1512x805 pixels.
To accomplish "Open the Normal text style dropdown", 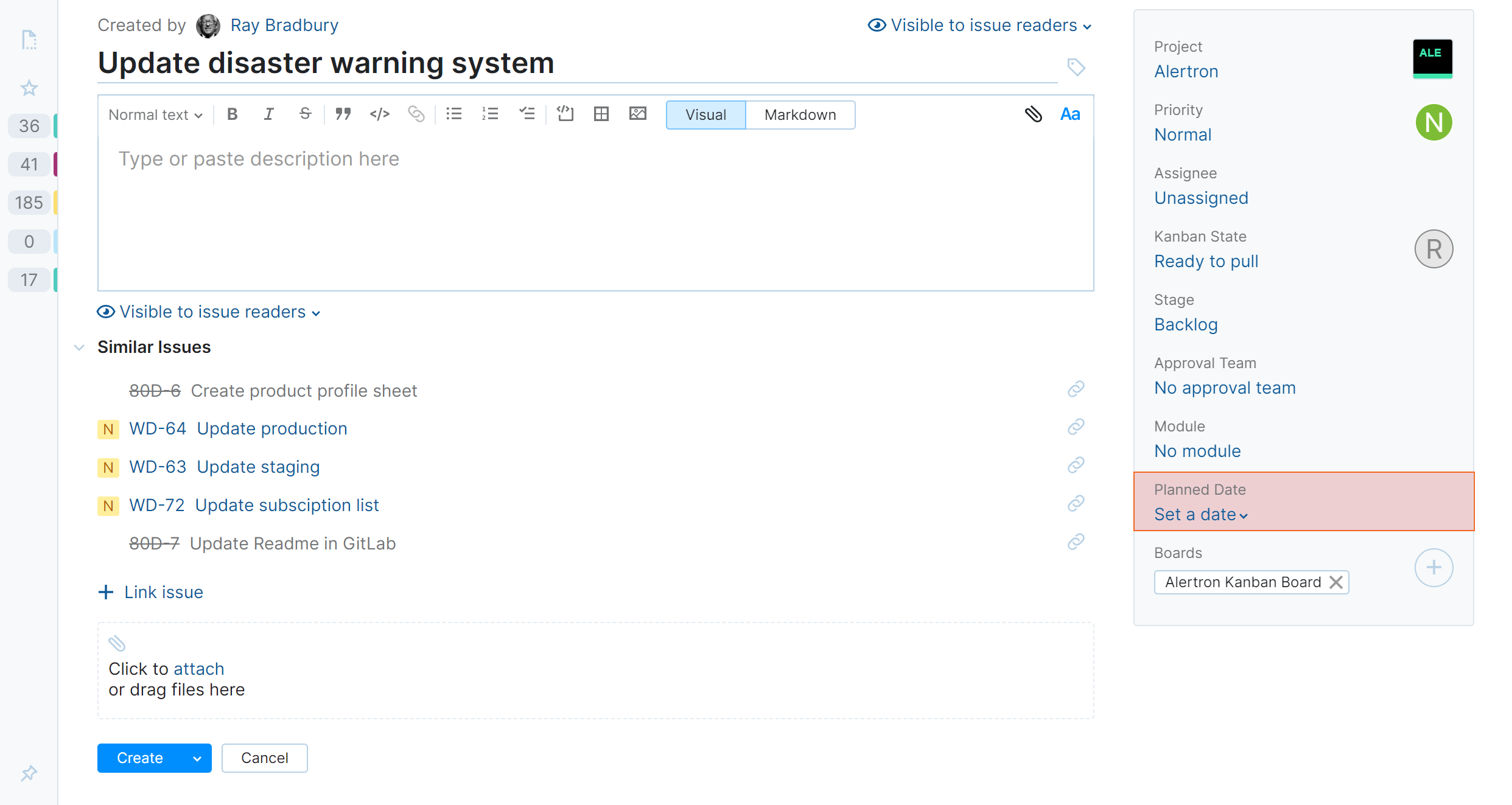I will (x=155, y=115).
